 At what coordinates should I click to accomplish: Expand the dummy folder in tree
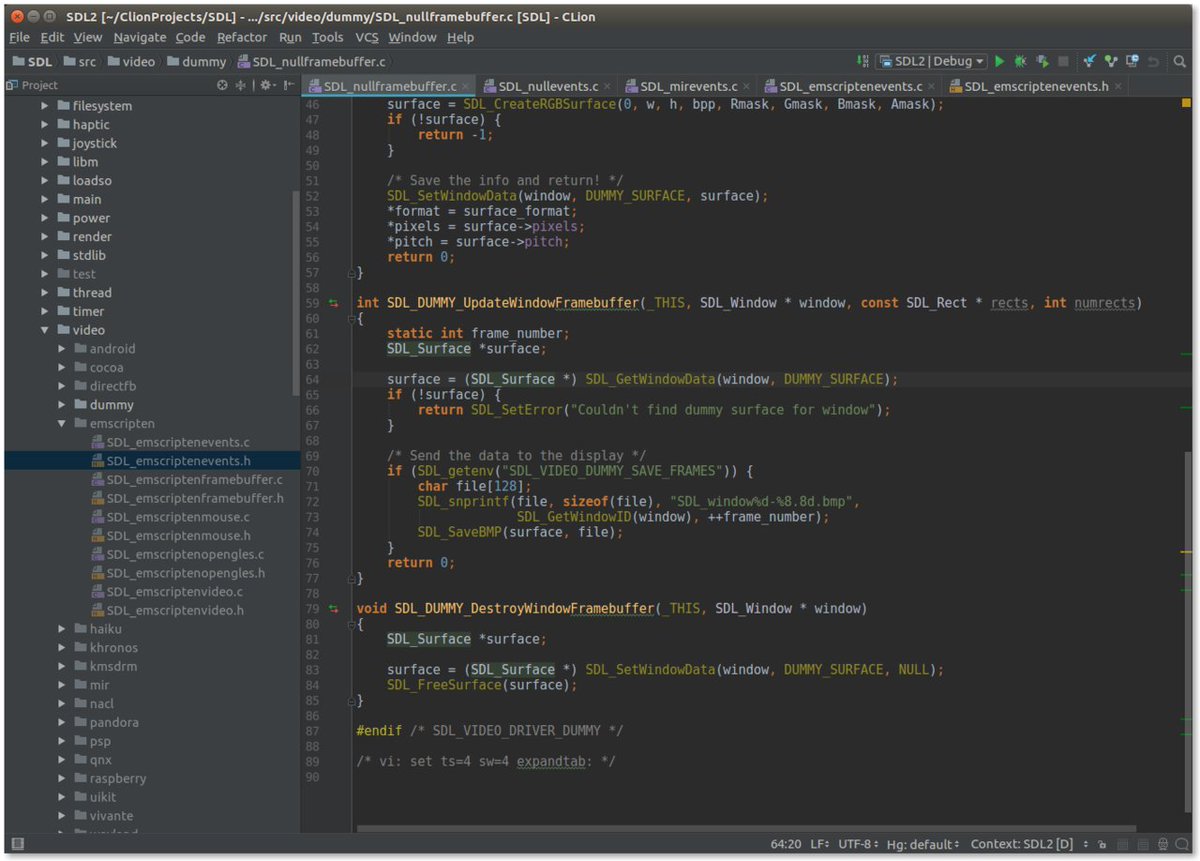[62, 405]
